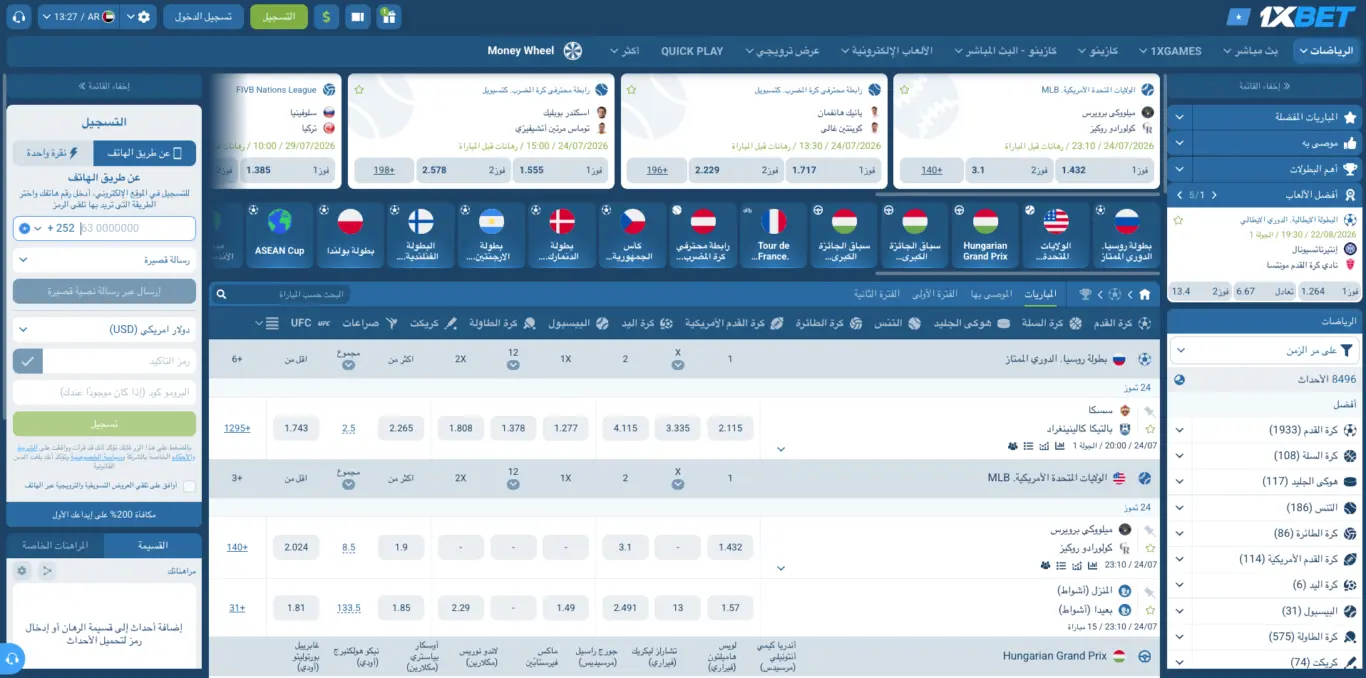Click the dollar deposit icon
The image size is (1366, 678).
click(326, 17)
